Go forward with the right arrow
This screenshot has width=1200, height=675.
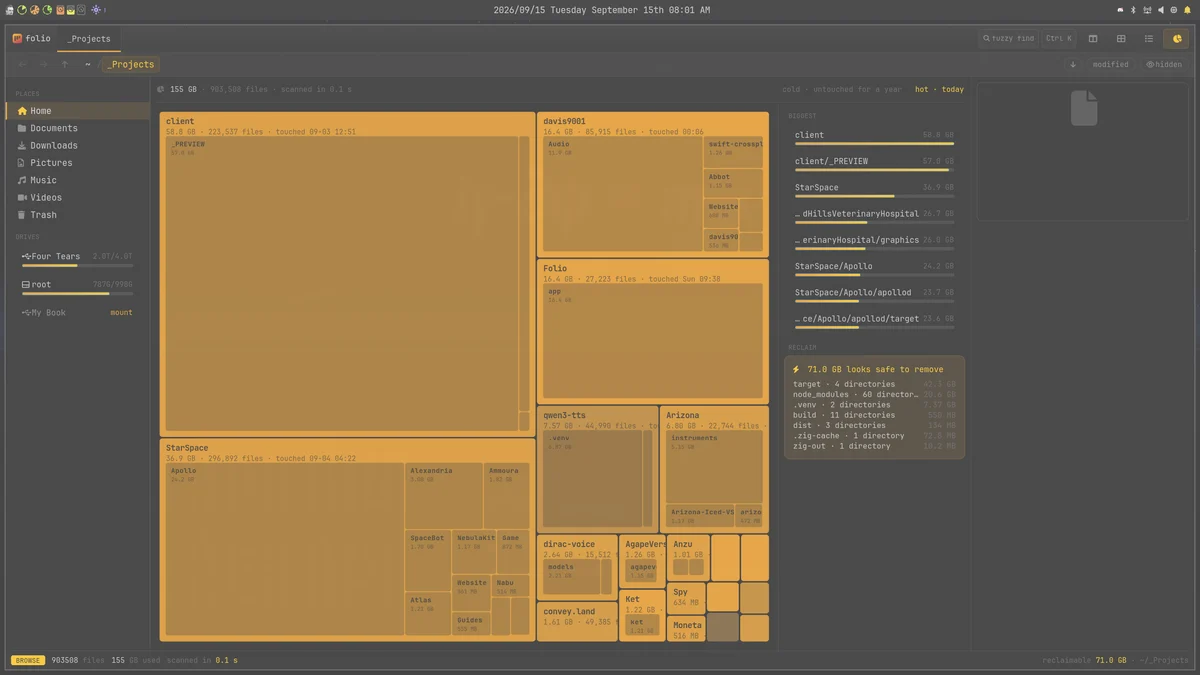pyautogui.click(x=43, y=64)
